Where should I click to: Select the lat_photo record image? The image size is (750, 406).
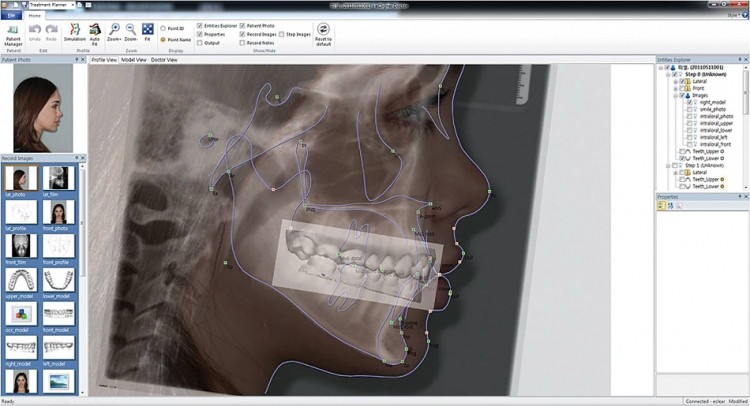click(21, 178)
